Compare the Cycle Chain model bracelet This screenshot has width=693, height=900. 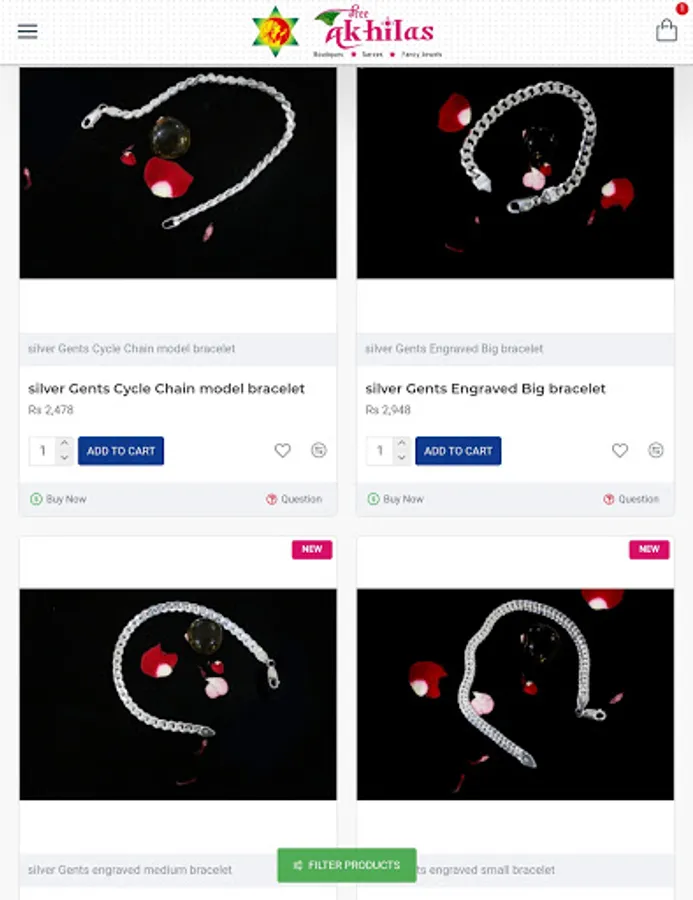tap(319, 451)
